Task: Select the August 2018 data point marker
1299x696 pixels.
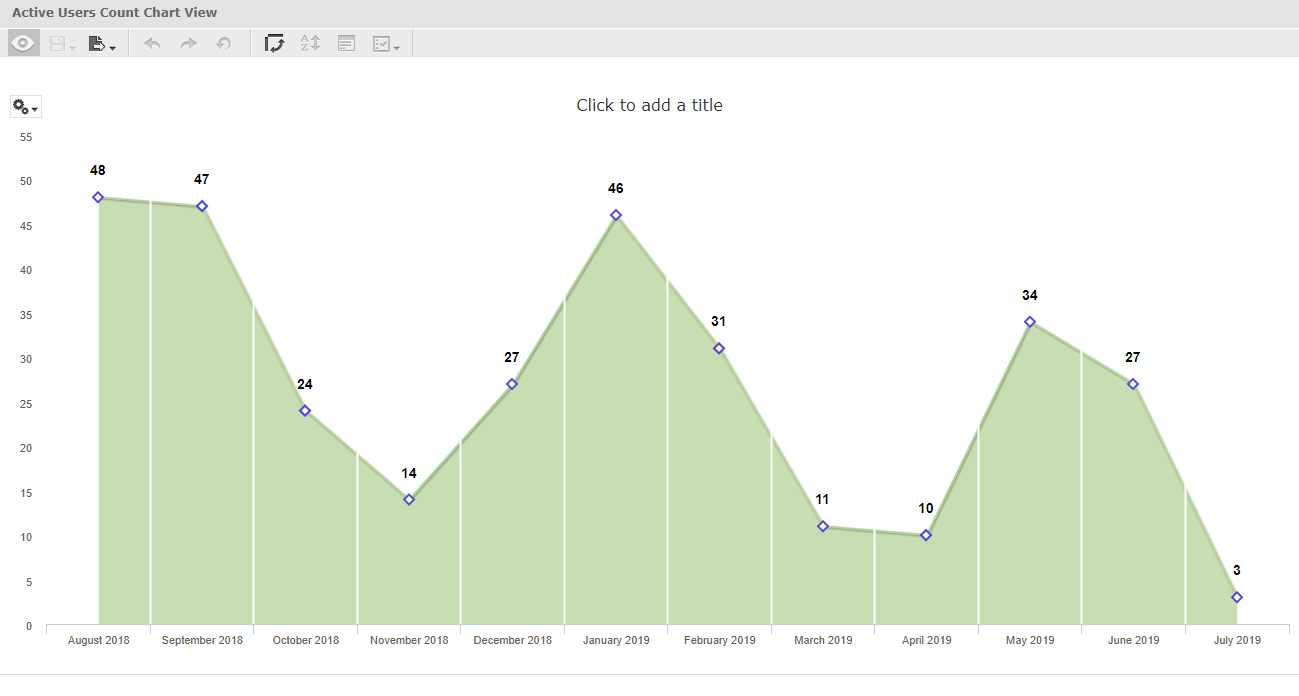Action: click(x=98, y=197)
